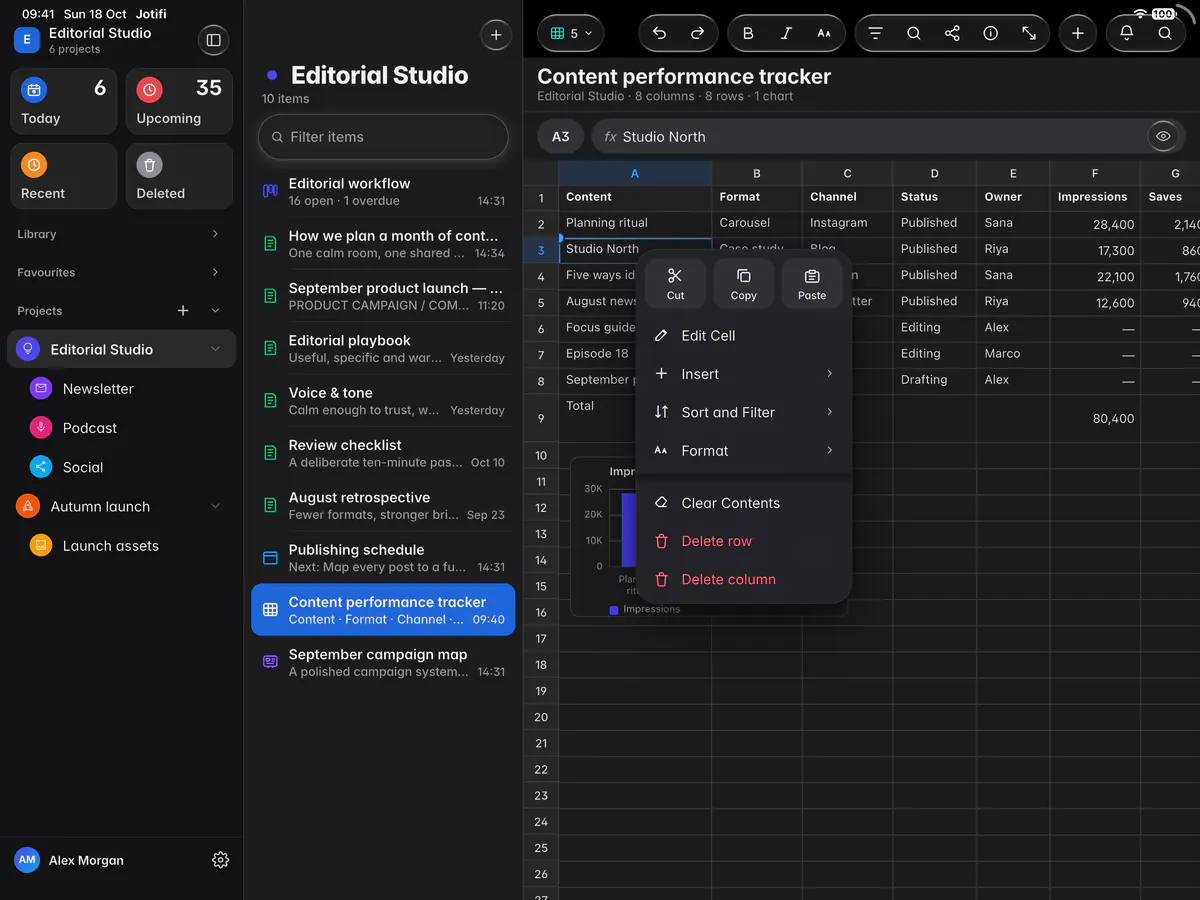Image resolution: width=1200 pixels, height=900 pixels.
Task: Undo the last action
Action: [x=659, y=33]
